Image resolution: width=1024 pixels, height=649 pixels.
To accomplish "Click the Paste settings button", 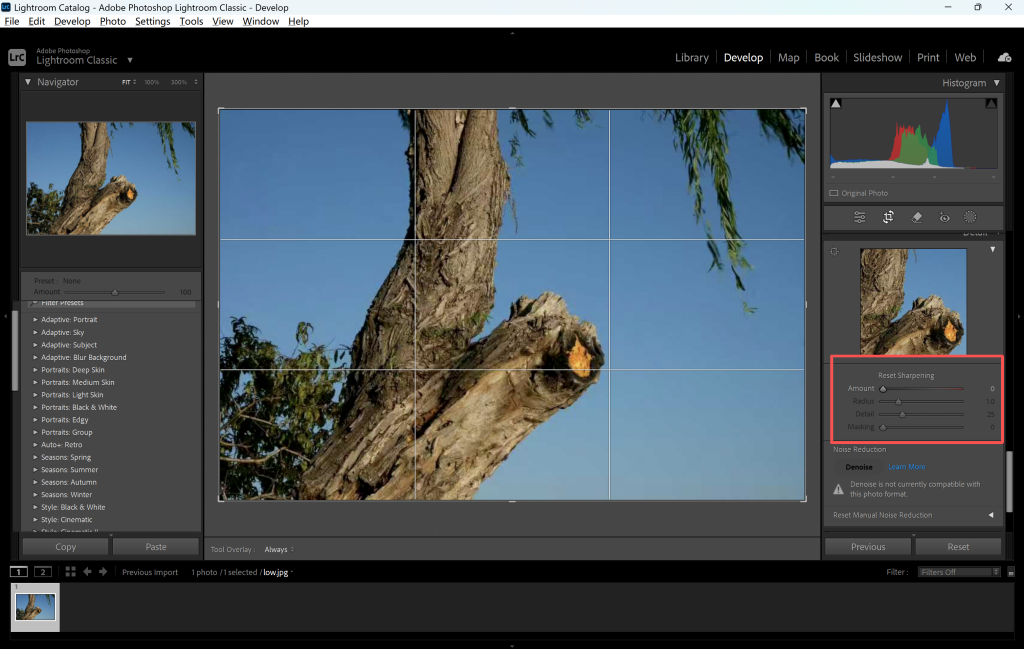I will [155, 547].
